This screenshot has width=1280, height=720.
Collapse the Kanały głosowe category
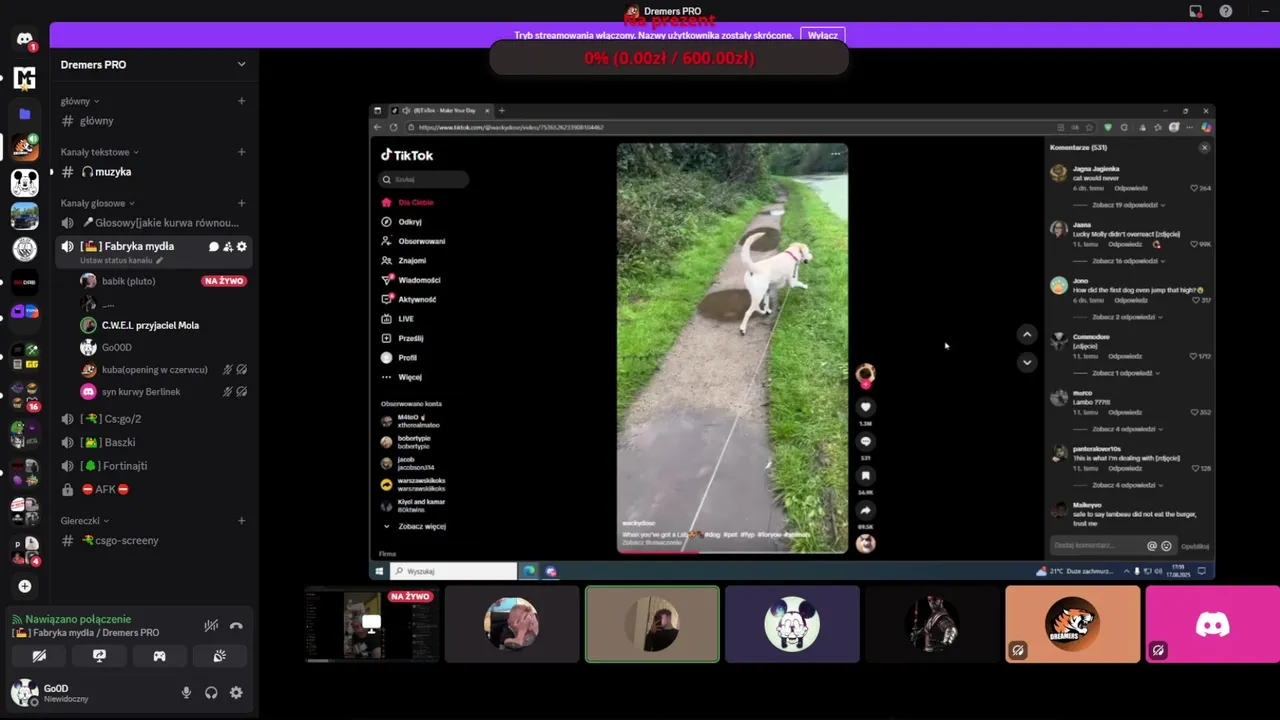point(97,203)
